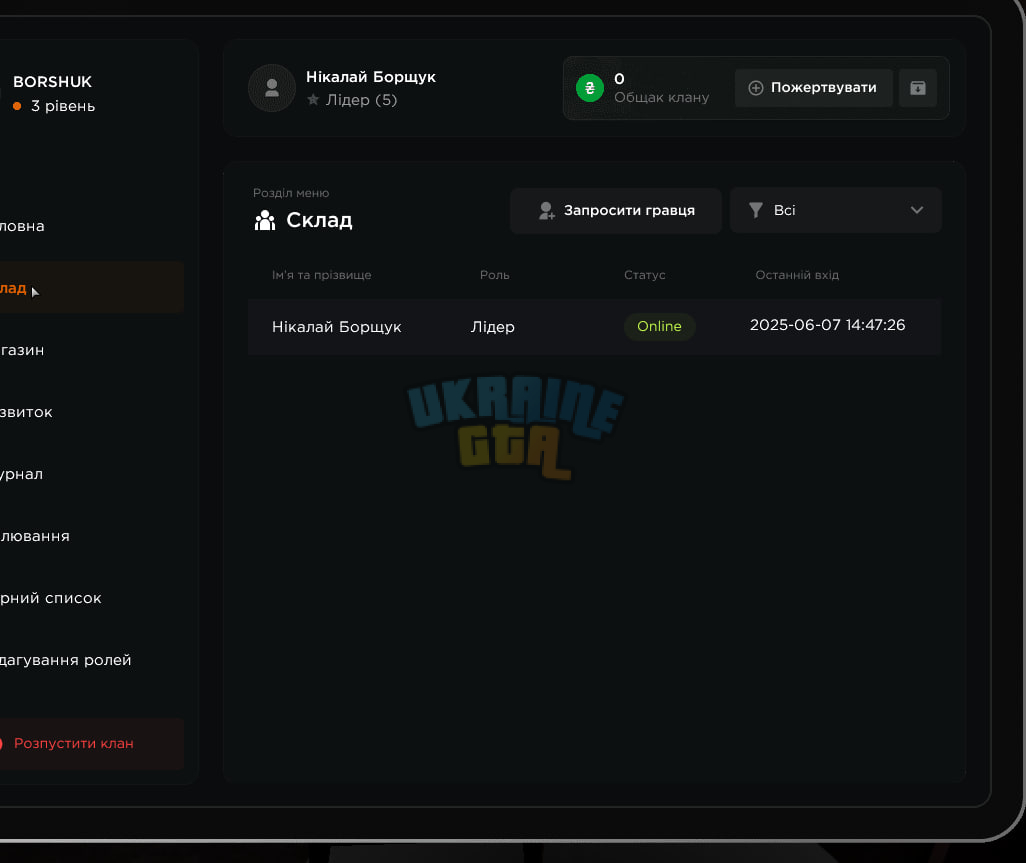Click the invite player person-plus icon

pos(546,210)
